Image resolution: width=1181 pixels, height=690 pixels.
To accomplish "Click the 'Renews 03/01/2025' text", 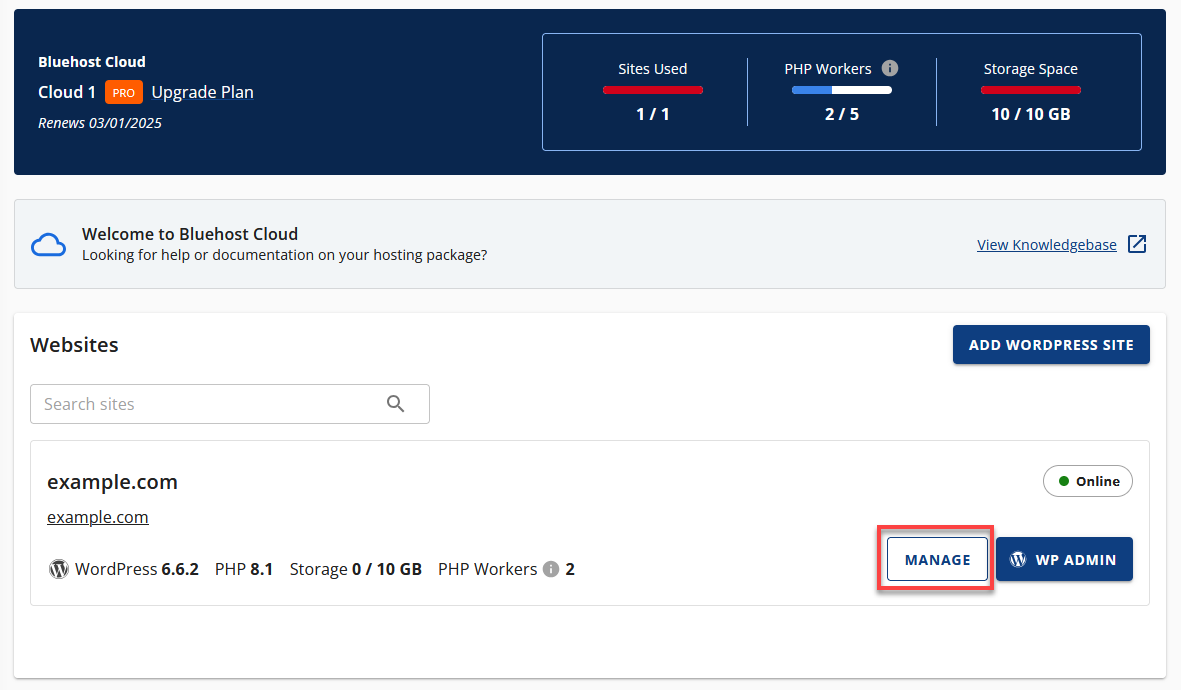I will tap(100, 123).
